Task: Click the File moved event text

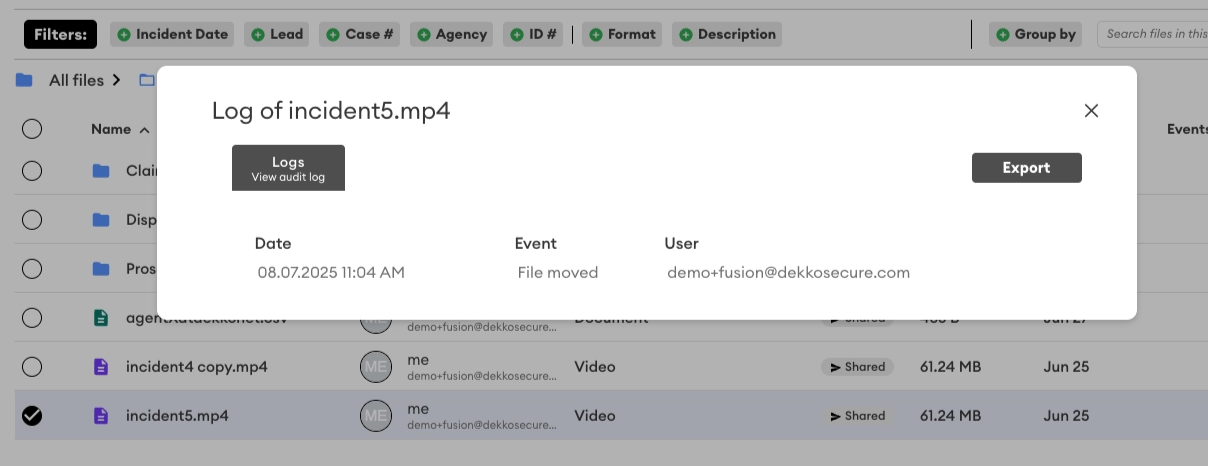Action: coord(558,272)
